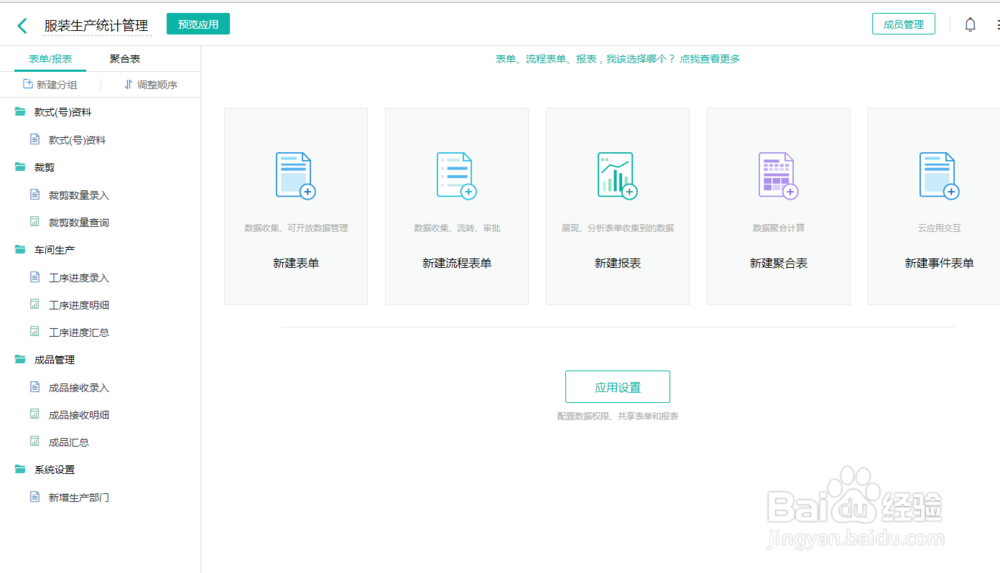Collapse the 系统设置 folder group
Viewport: 1000px width, 573px height.
click(x=20, y=469)
